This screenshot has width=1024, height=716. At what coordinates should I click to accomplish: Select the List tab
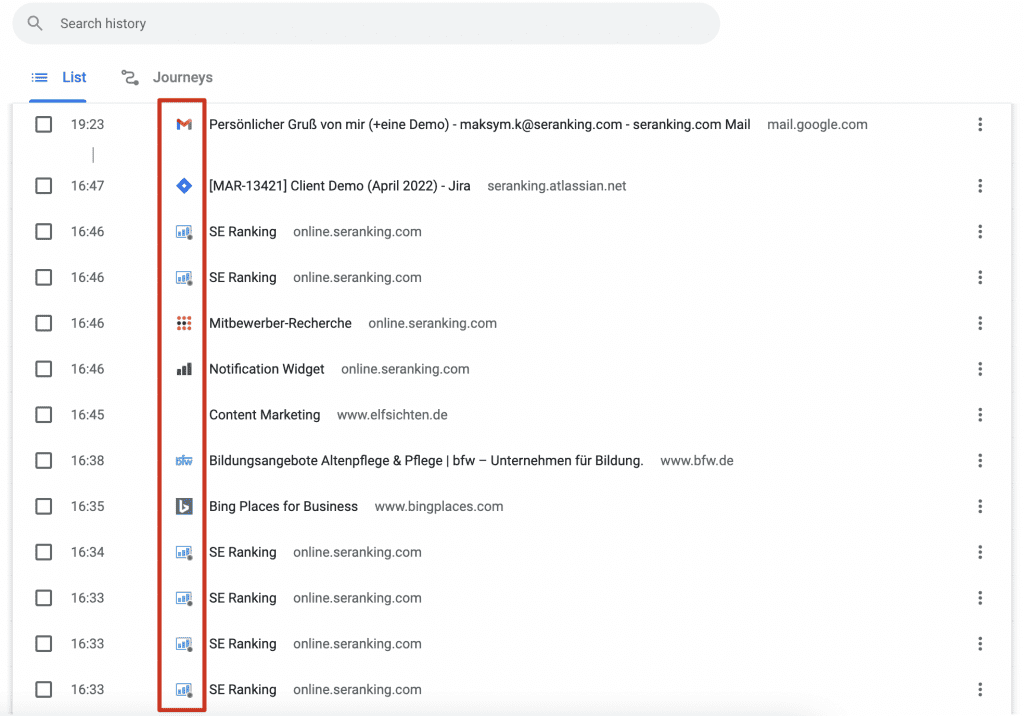coord(60,77)
